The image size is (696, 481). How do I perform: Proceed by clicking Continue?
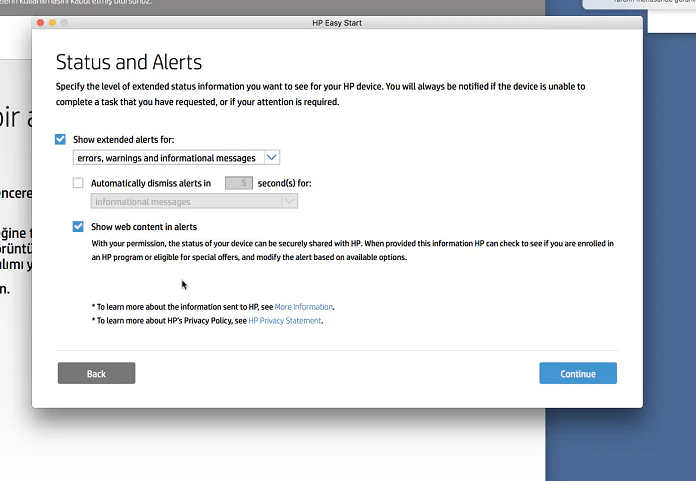[x=578, y=373]
